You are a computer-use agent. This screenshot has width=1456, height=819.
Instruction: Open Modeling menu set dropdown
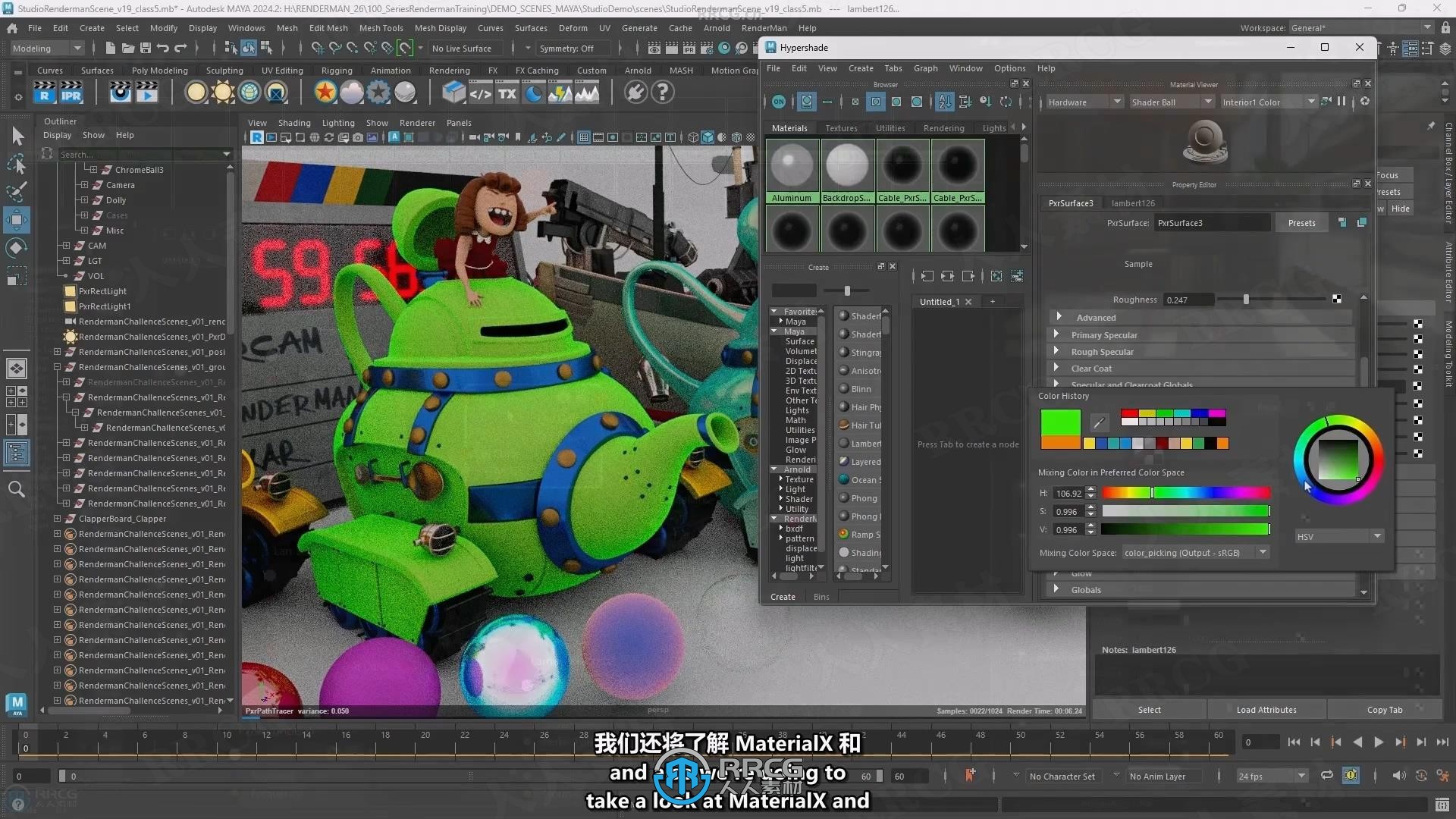coord(46,49)
